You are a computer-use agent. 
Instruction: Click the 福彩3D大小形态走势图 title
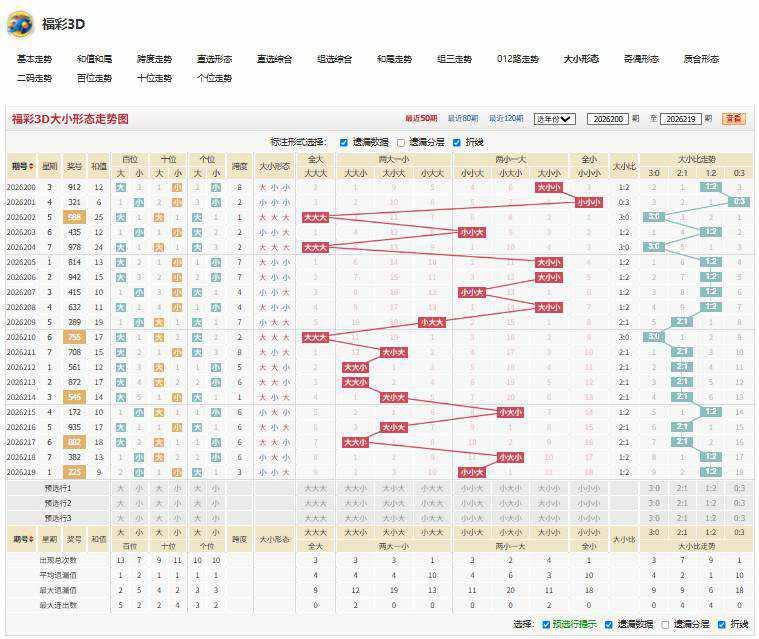(70, 119)
